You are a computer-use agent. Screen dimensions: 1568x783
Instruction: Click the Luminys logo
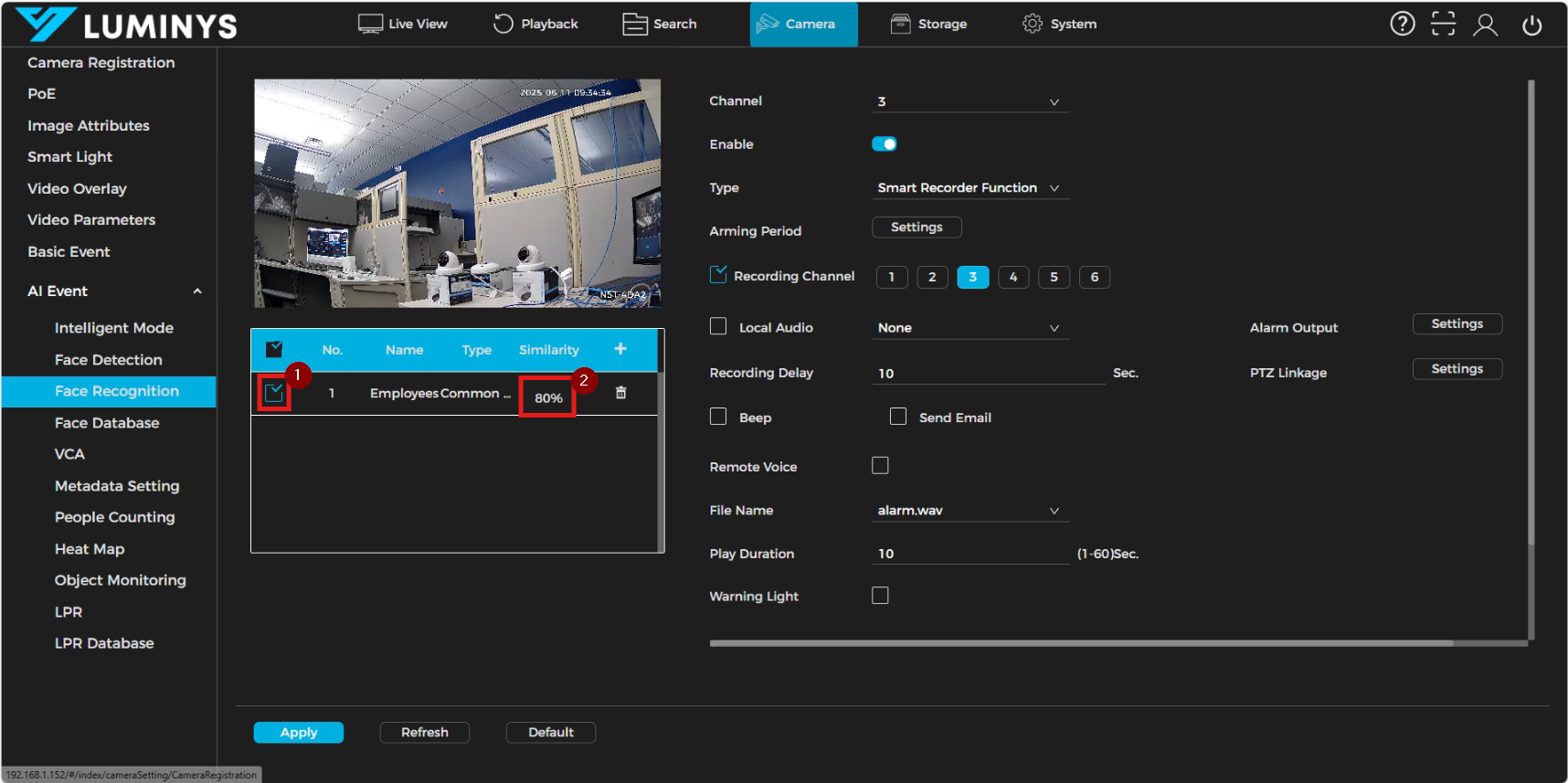126,25
